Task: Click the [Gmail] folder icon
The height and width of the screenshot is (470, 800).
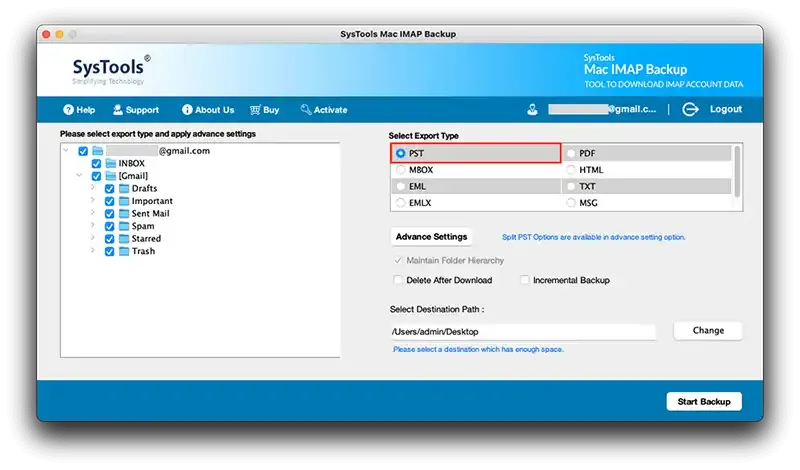Action: tap(111, 176)
